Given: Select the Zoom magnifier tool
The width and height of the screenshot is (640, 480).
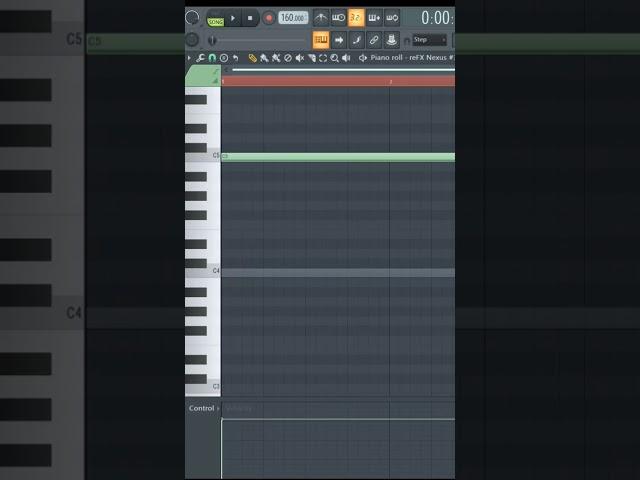Looking at the screenshot, I should [335, 58].
